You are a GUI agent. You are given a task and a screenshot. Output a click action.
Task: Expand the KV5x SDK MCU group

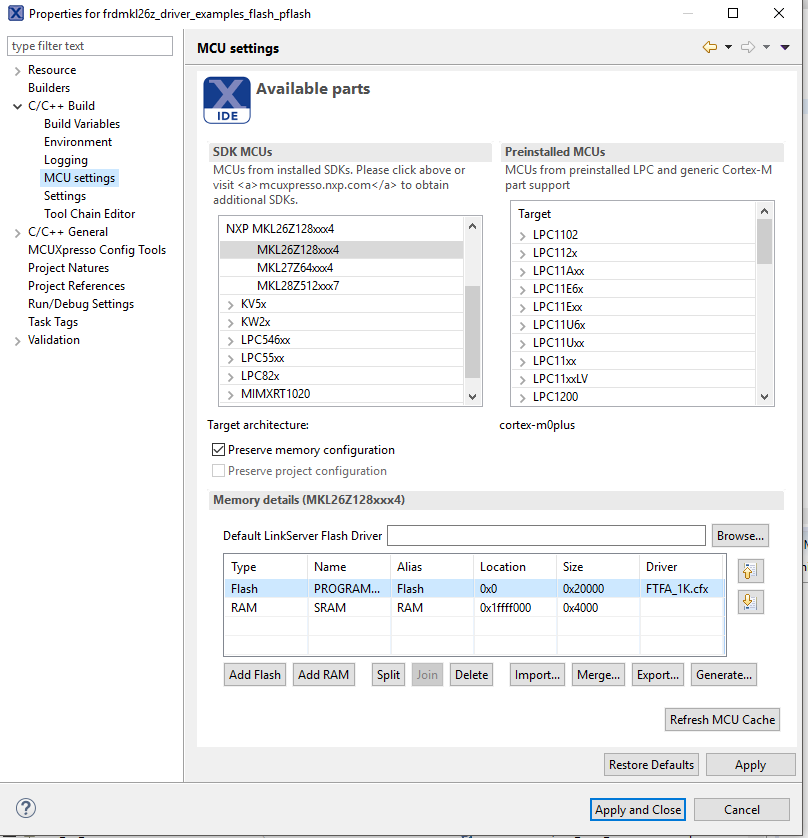[x=230, y=305]
